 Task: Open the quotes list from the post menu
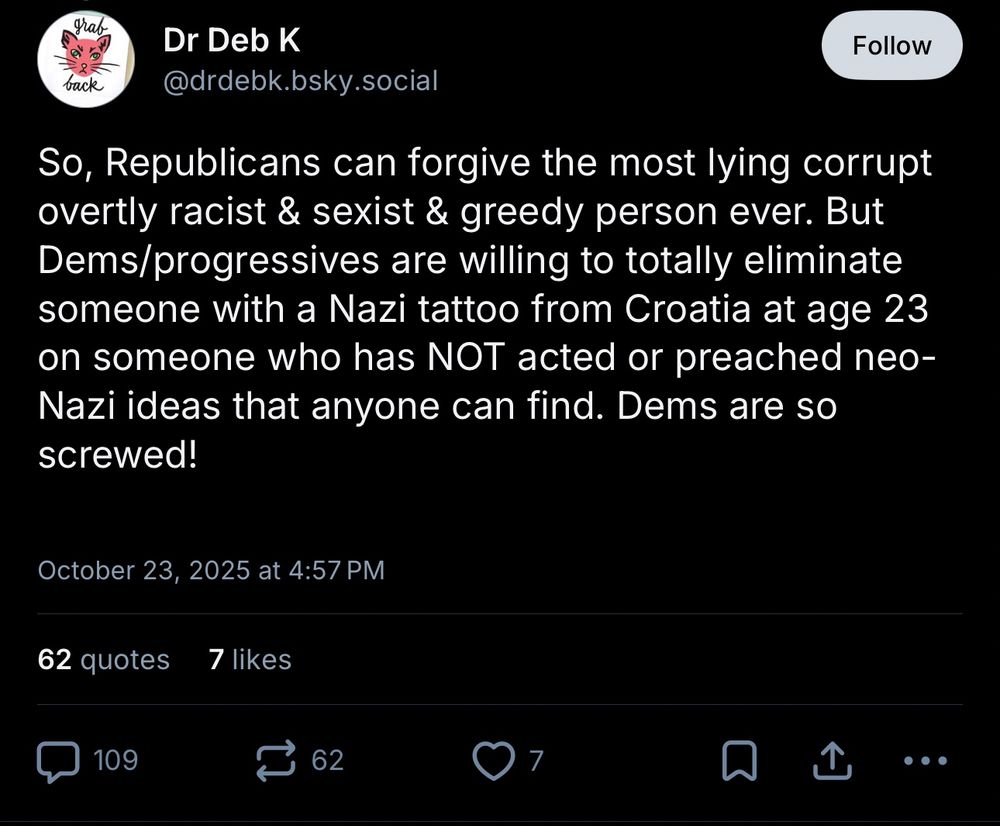[x=103, y=659]
